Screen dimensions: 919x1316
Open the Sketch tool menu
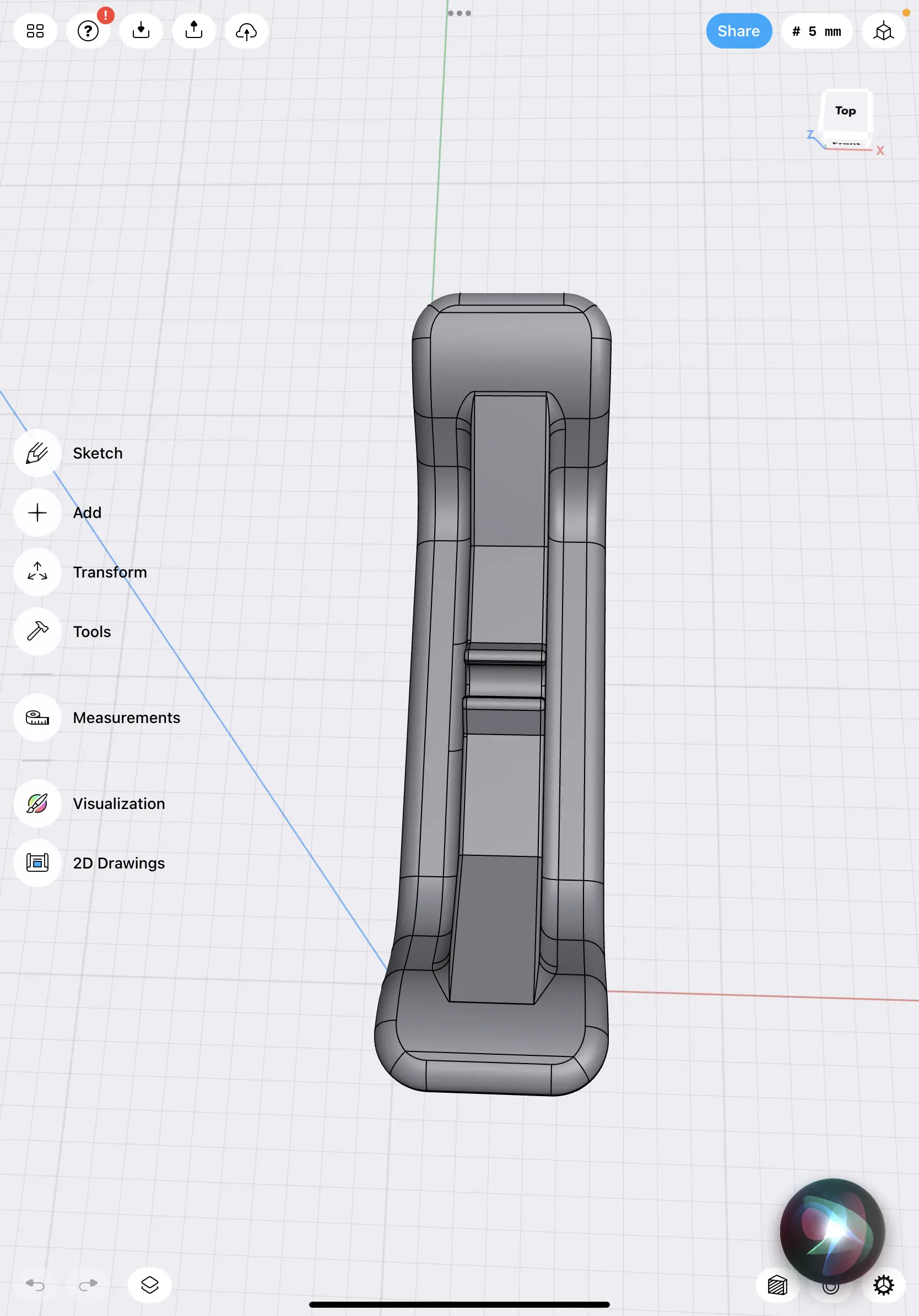(37, 453)
